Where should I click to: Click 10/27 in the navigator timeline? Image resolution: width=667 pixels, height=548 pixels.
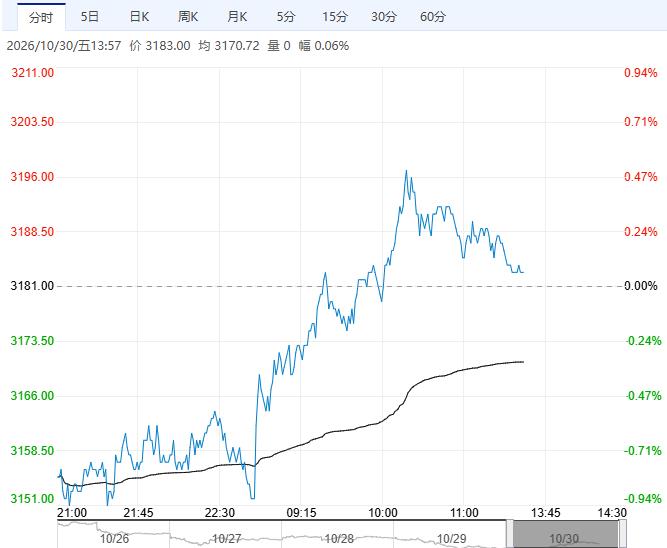click(226, 539)
